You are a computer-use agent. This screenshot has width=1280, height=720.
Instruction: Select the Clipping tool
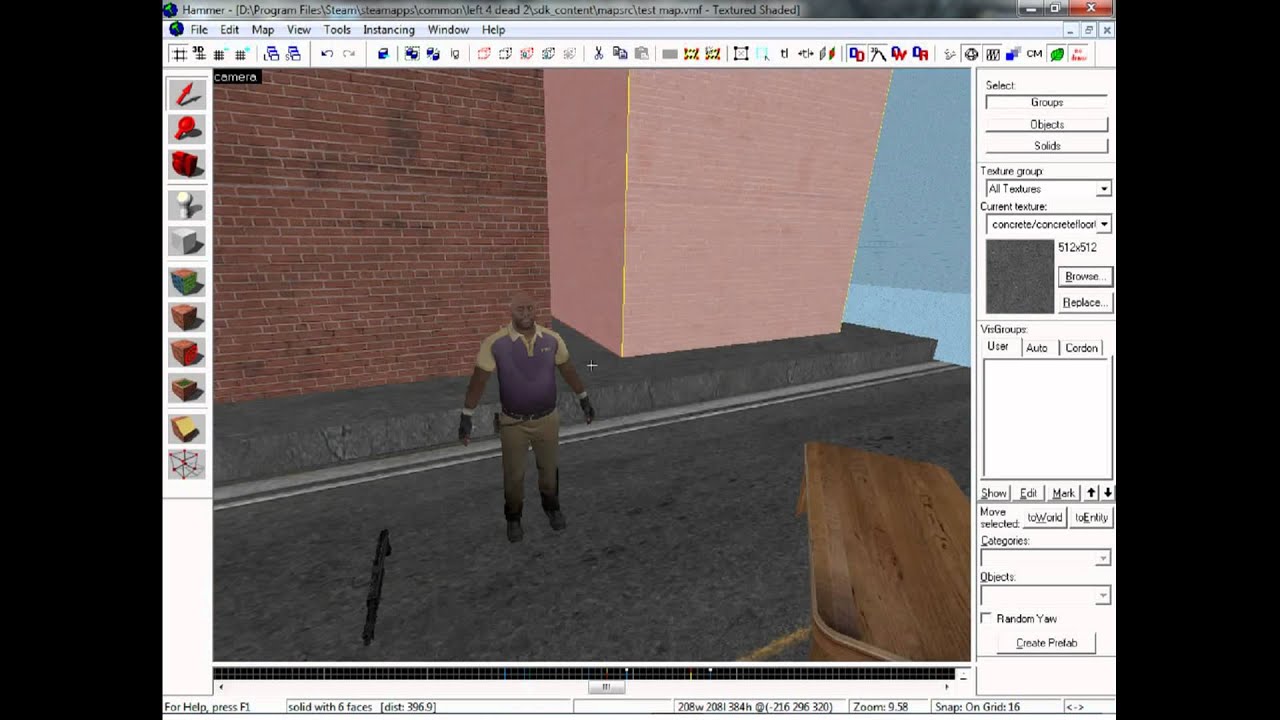(187, 429)
